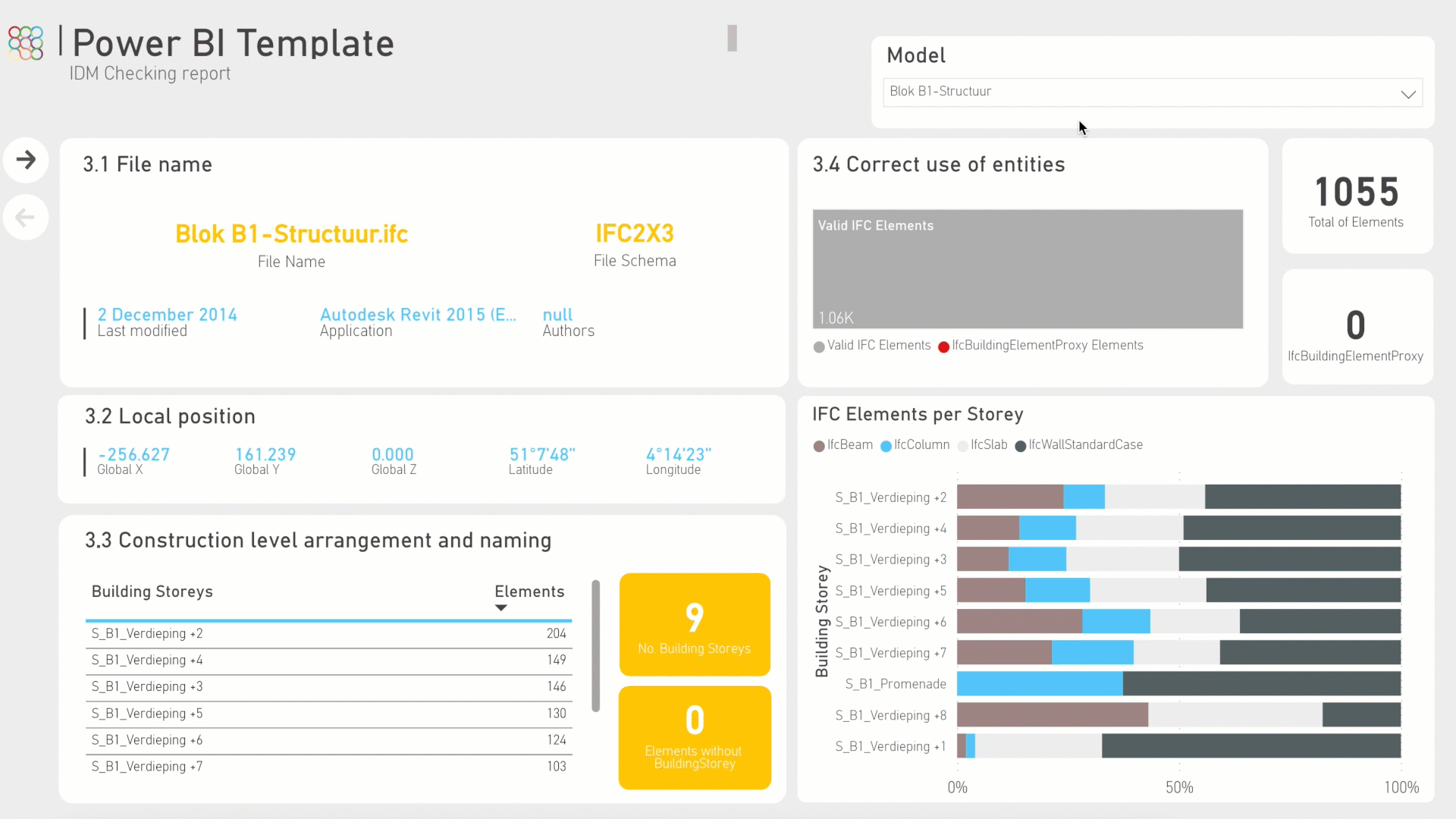Sort by the Elements column arrow
The height and width of the screenshot is (819, 1456).
point(500,608)
